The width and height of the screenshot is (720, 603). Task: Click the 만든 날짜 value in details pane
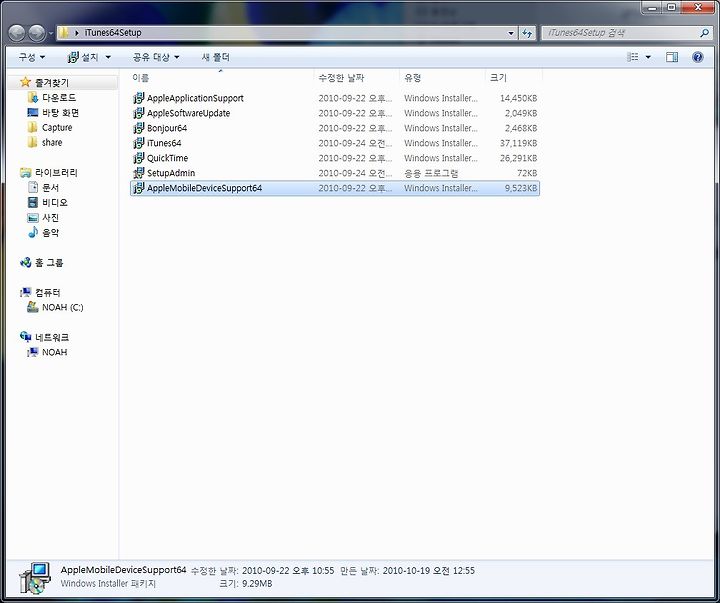(x=429, y=571)
